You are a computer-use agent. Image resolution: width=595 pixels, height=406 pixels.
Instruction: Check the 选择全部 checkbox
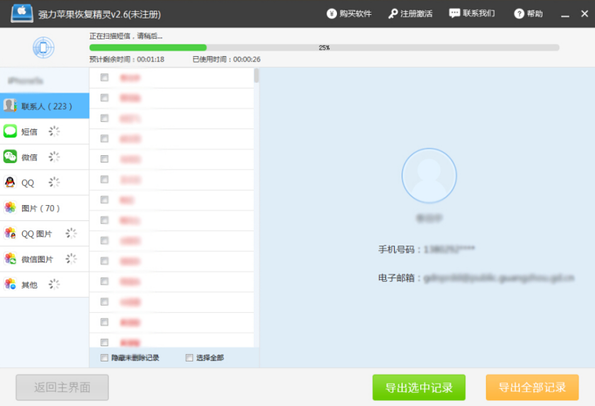point(189,357)
